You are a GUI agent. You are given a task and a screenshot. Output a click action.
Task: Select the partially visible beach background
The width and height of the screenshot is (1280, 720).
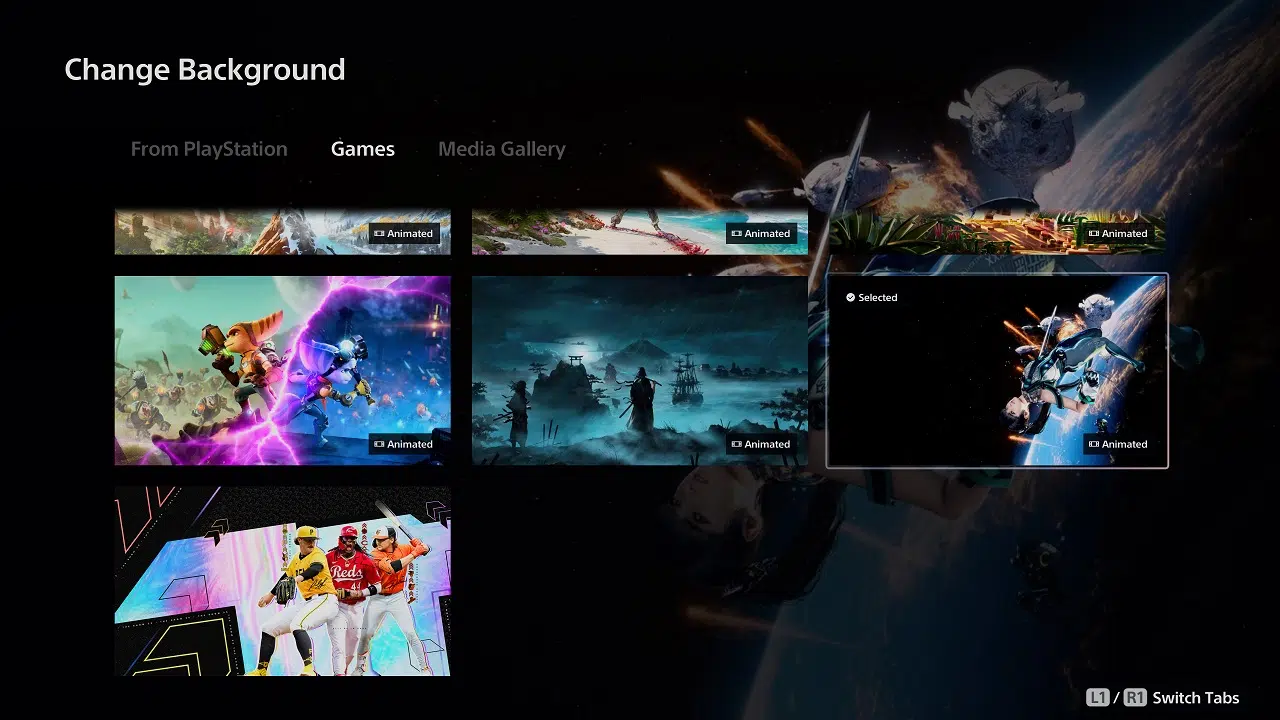[x=640, y=232]
